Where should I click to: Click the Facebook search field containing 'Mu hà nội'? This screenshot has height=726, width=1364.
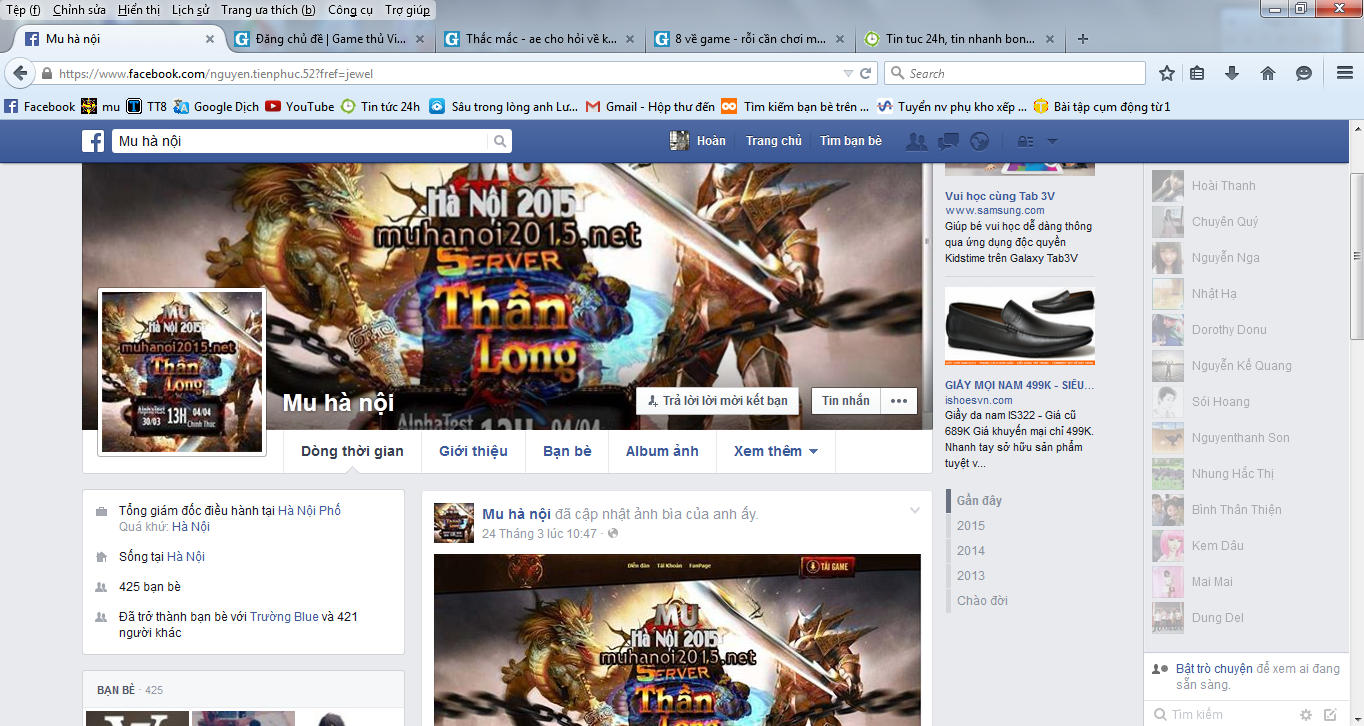302,141
